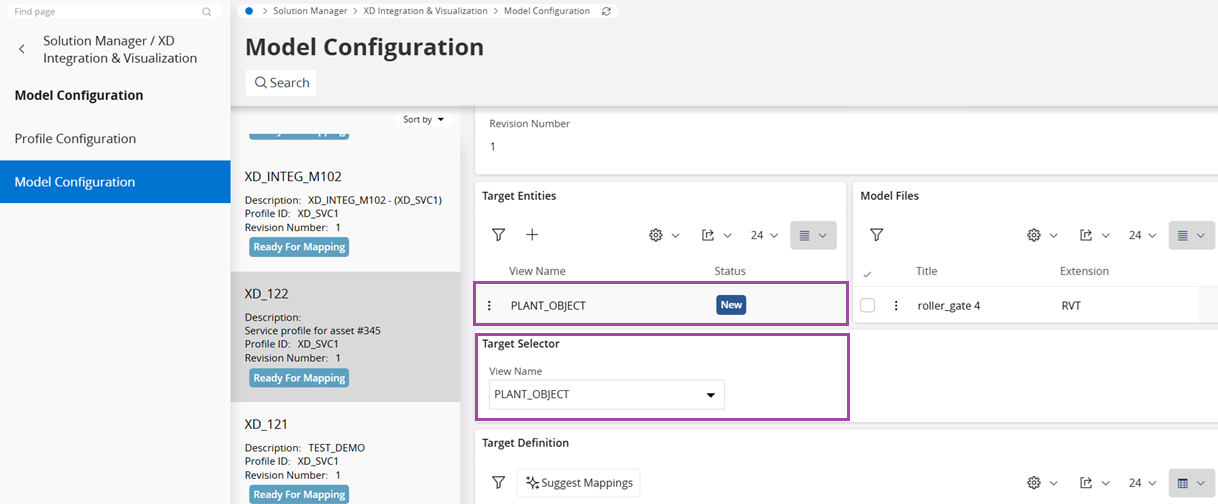
Task: Click the refresh icon beside the breadcrumb
Action: coord(606,11)
